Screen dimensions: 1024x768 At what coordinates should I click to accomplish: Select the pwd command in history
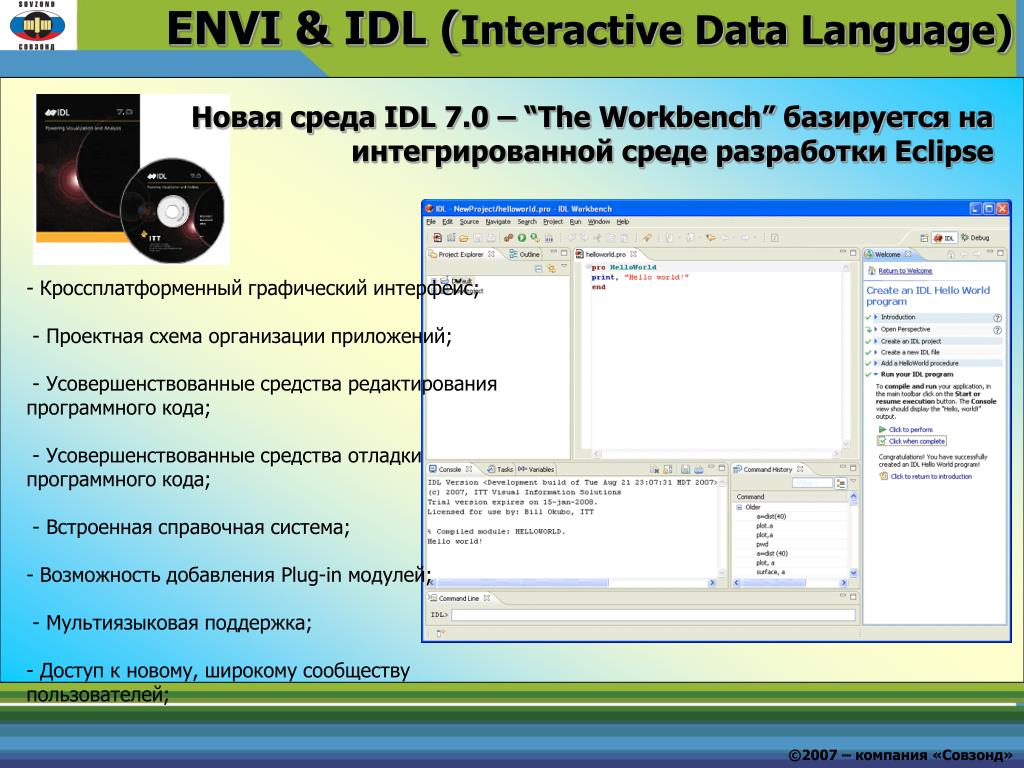762,544
